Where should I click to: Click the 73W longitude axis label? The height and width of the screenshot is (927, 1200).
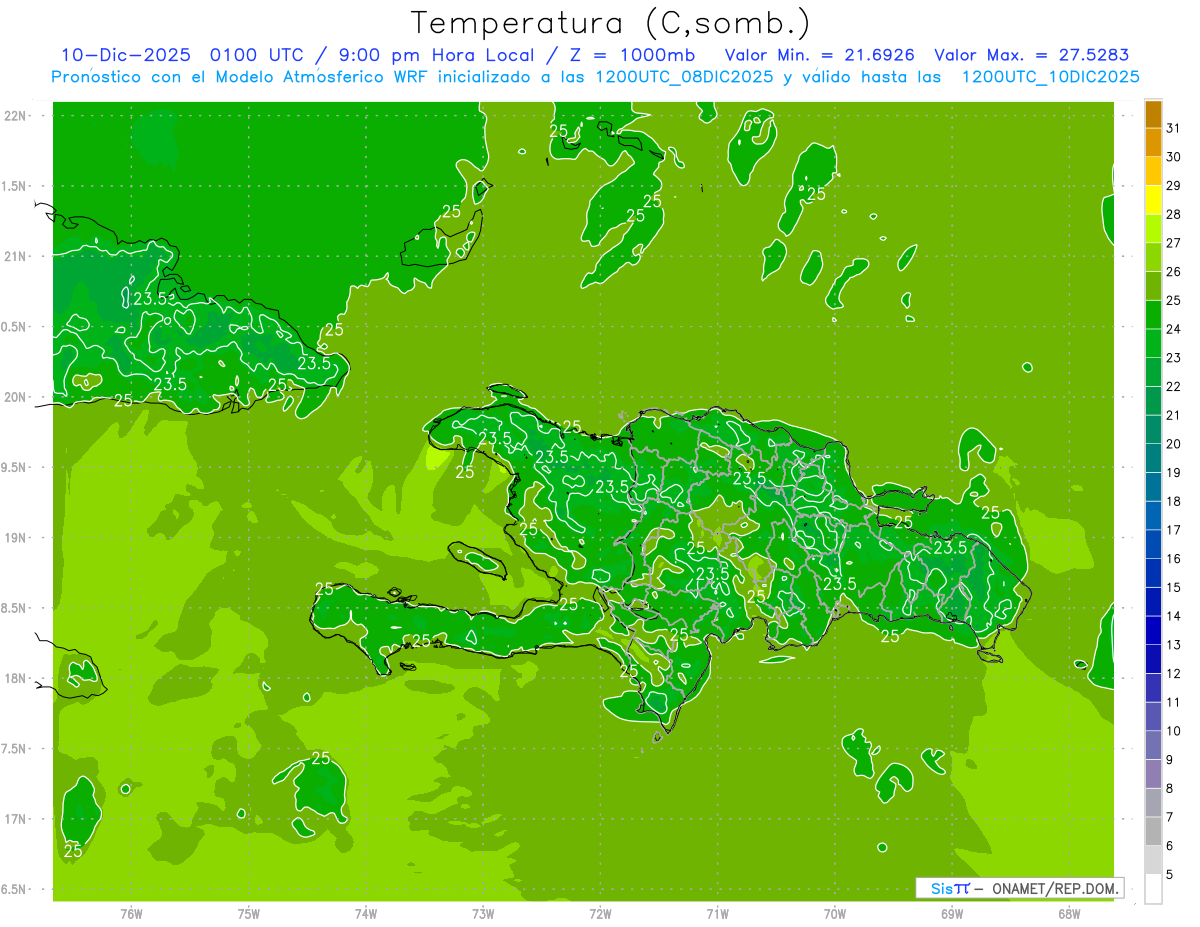(x=483, y=914)
